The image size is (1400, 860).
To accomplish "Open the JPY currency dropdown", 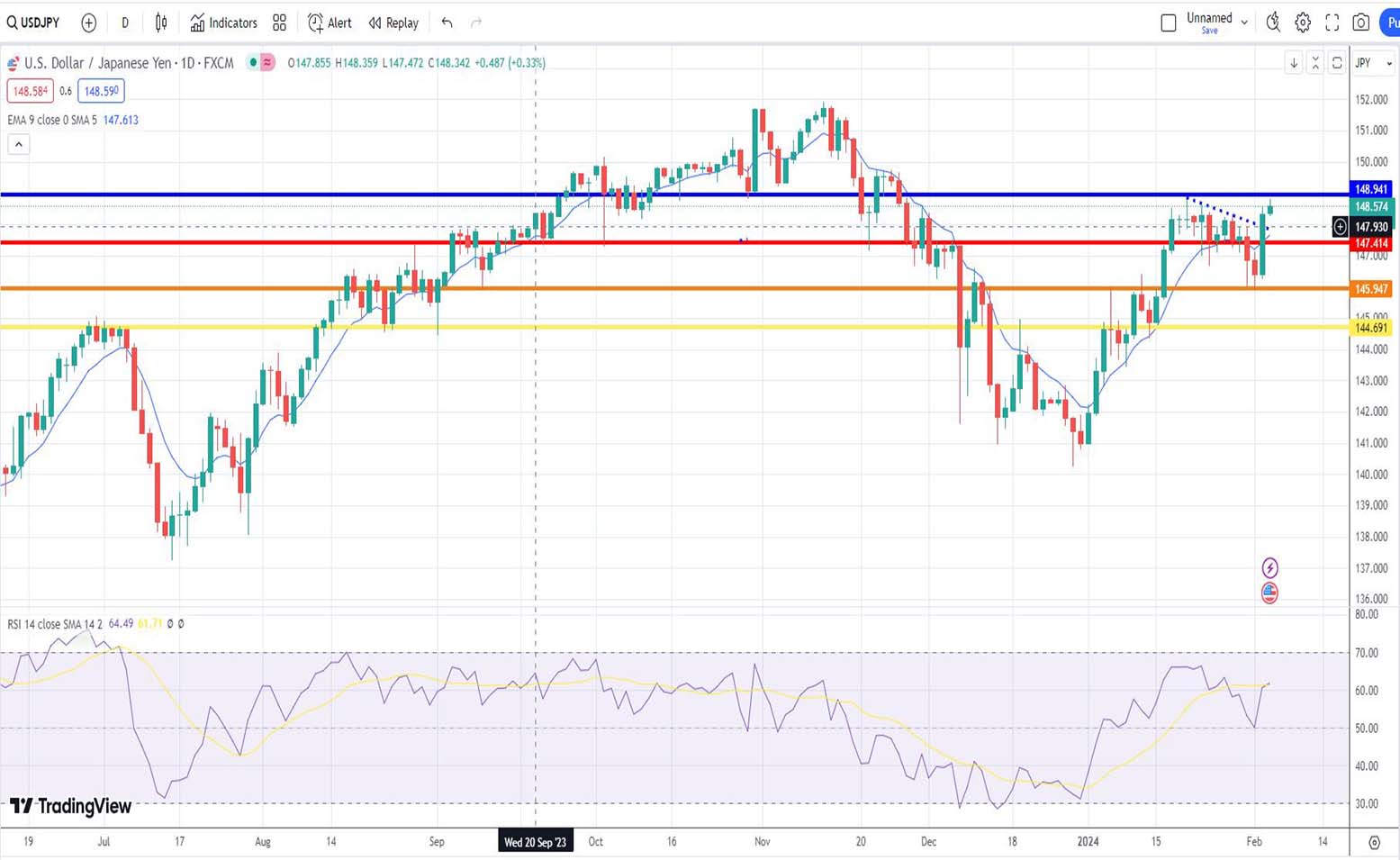I will click(x=1374, y=63).
